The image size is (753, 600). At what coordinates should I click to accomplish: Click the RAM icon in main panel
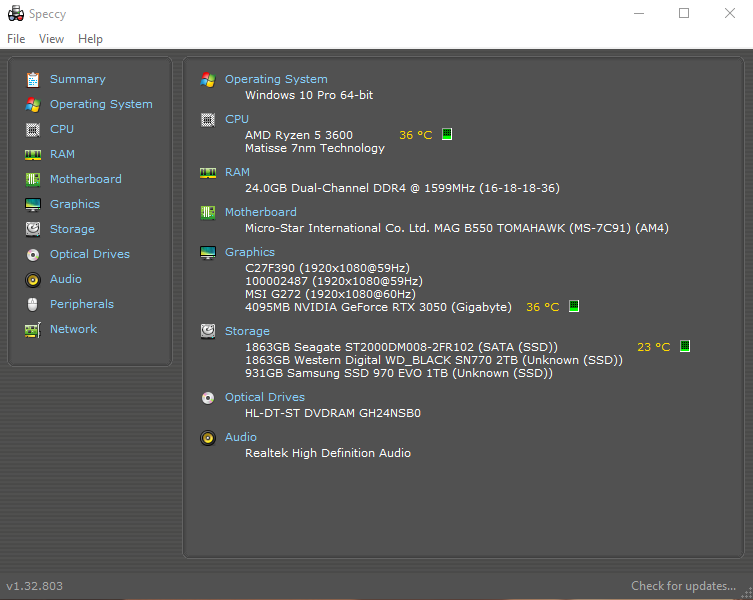(208, 172)
